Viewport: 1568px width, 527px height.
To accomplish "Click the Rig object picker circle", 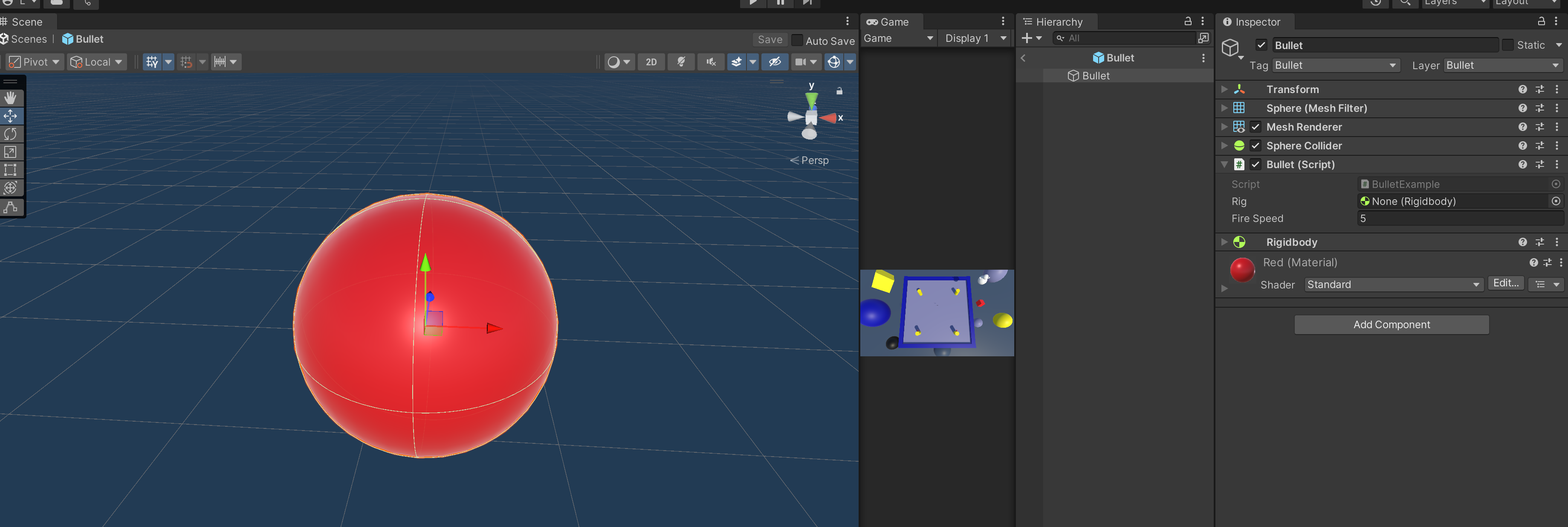I will pyautogui.click(x=1555, y=201).
